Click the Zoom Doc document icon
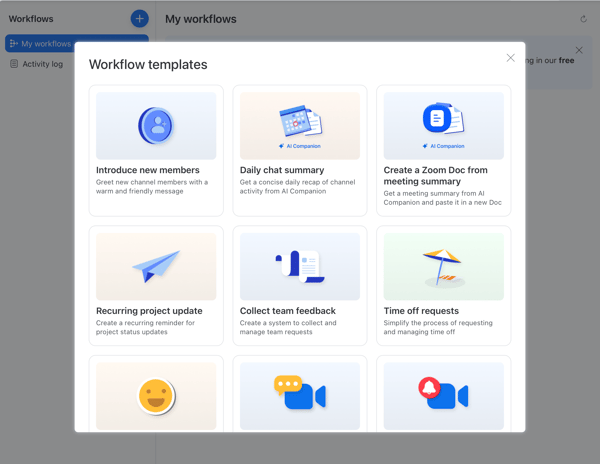This screenshot has width=600, height=464. point(443,120)
